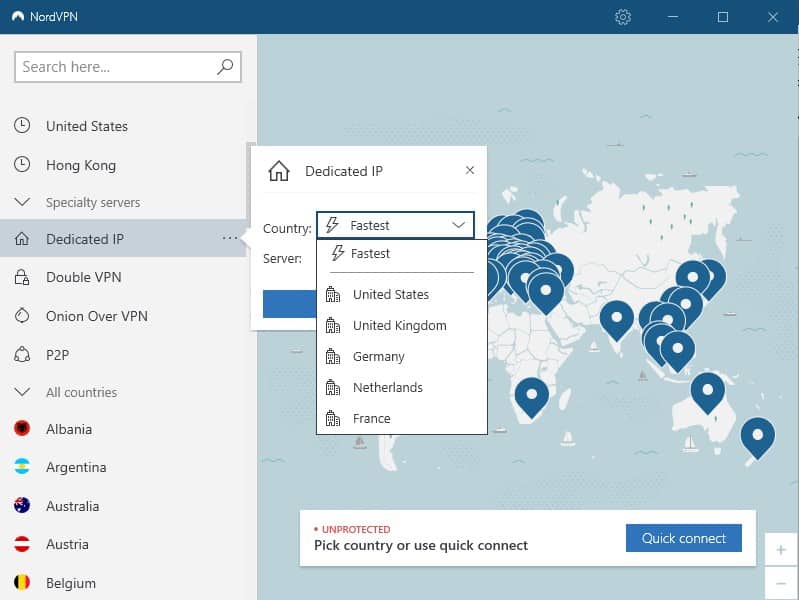Connect to Albania from list

[123, 429]
